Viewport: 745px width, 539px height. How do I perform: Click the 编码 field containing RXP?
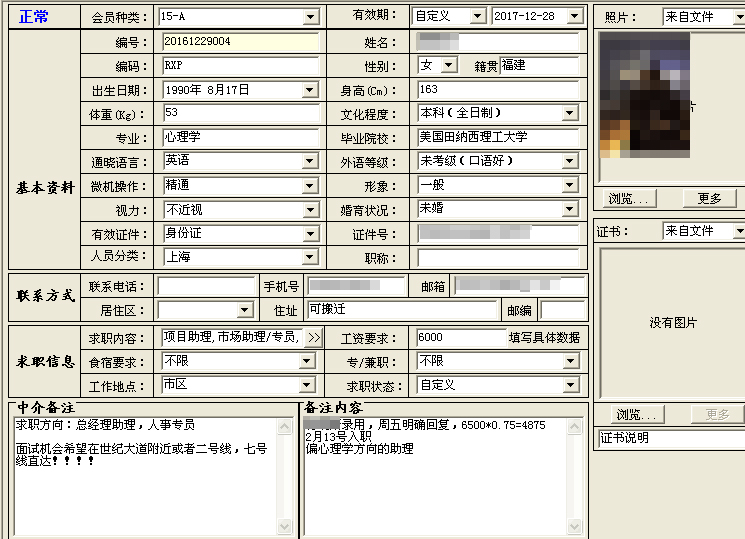[240, 66]
